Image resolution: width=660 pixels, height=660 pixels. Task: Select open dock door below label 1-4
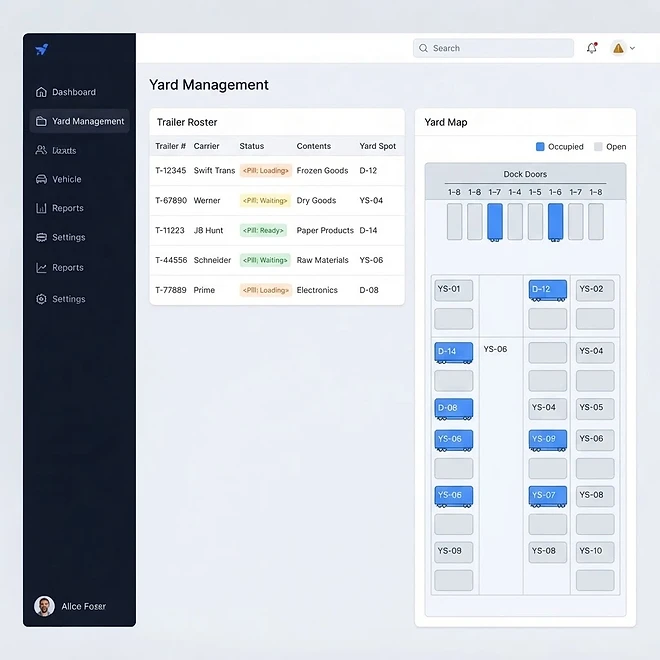515,221
